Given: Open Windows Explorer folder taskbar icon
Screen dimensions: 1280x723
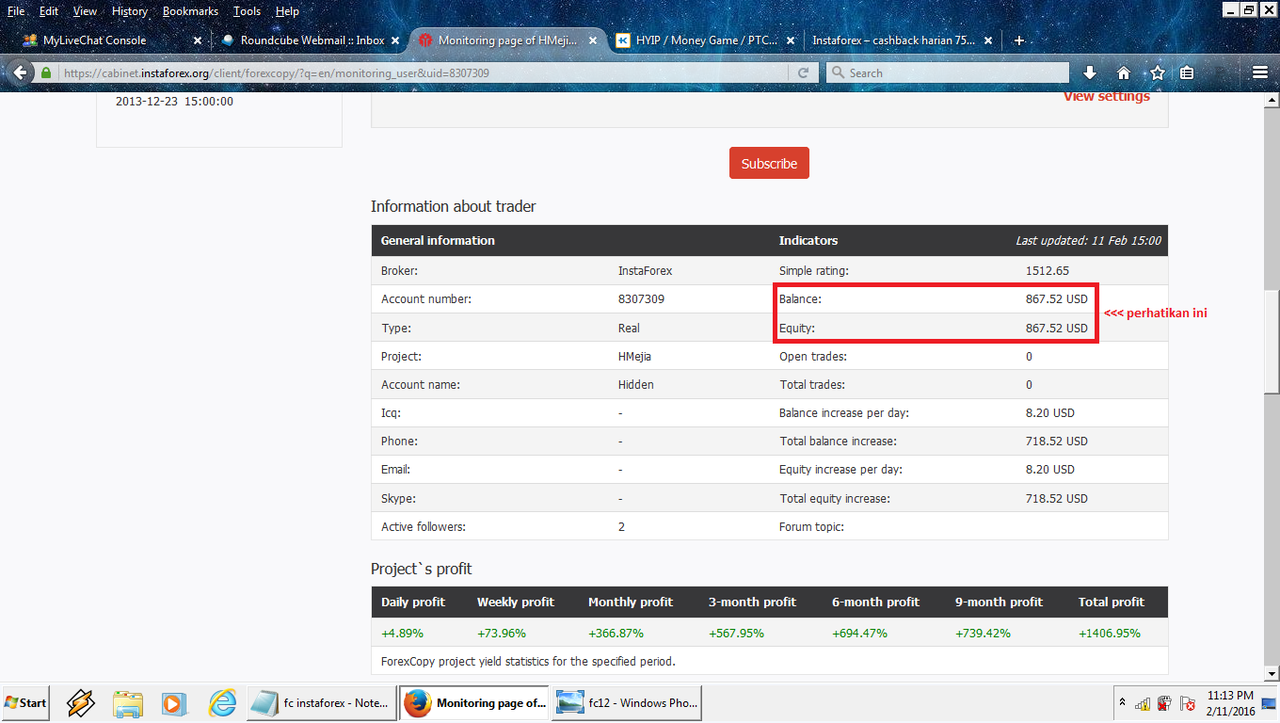Looking at the screenshot, I should [x=128, y=703].
